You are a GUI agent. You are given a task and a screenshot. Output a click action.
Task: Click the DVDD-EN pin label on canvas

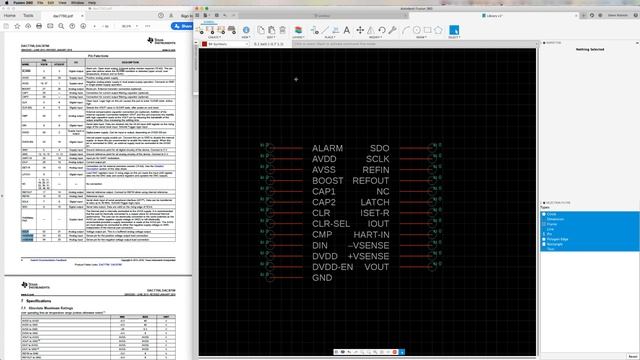pos(333,267)
